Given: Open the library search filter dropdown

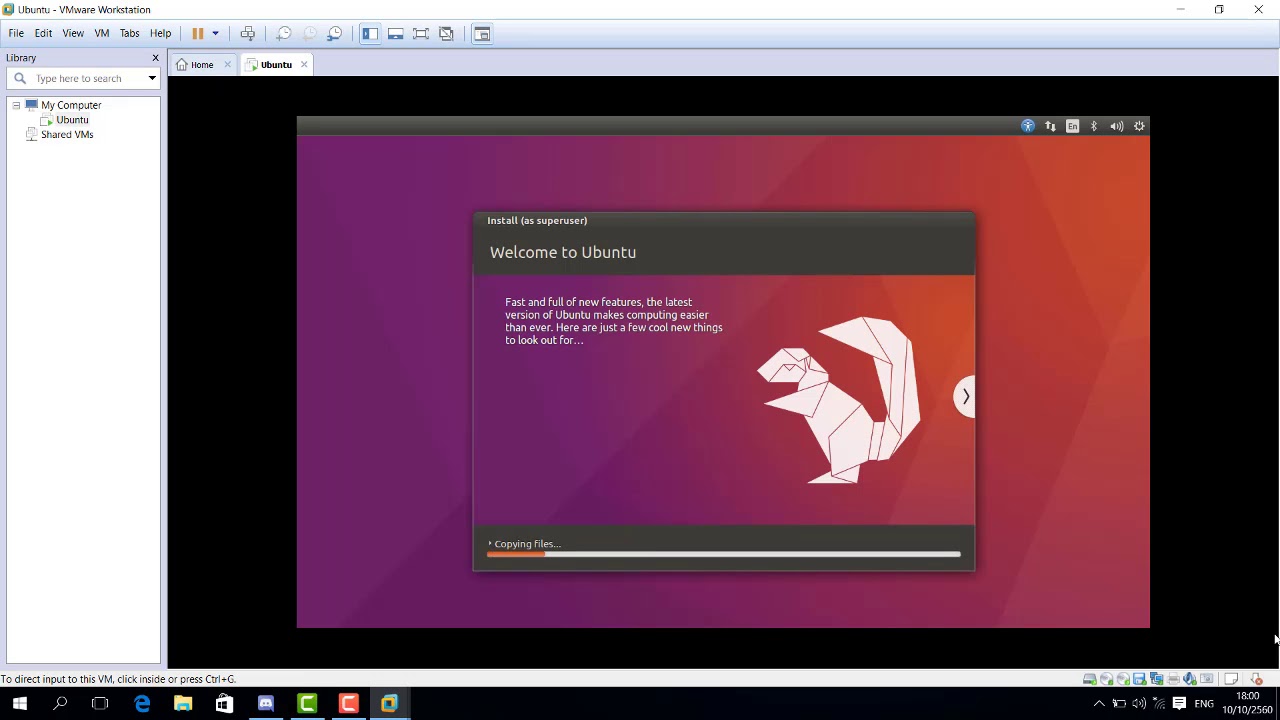Looking at the screenshot, I should pos(152,78).
